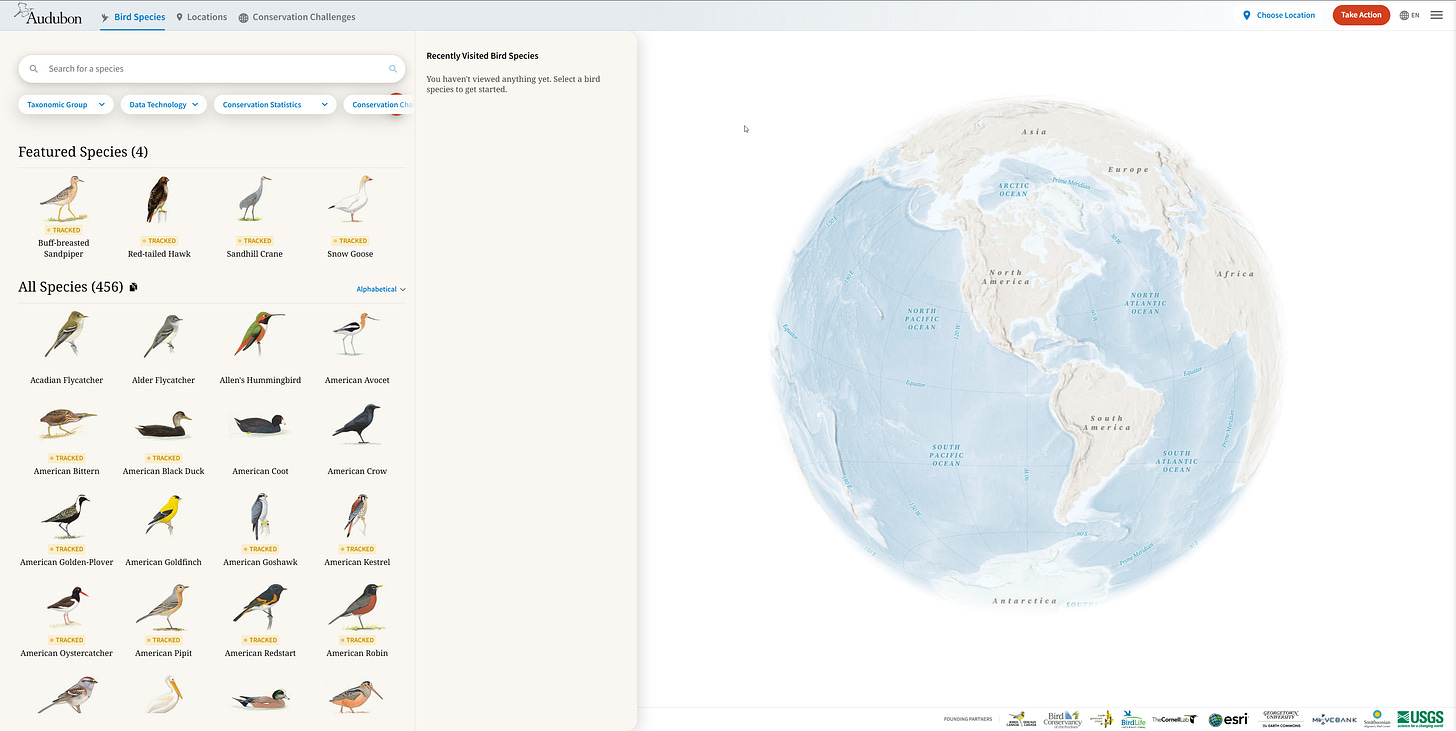Open the Smithsonian partner logo
The height and width of the screenshot is (731, 1456).
(1377, 718)
